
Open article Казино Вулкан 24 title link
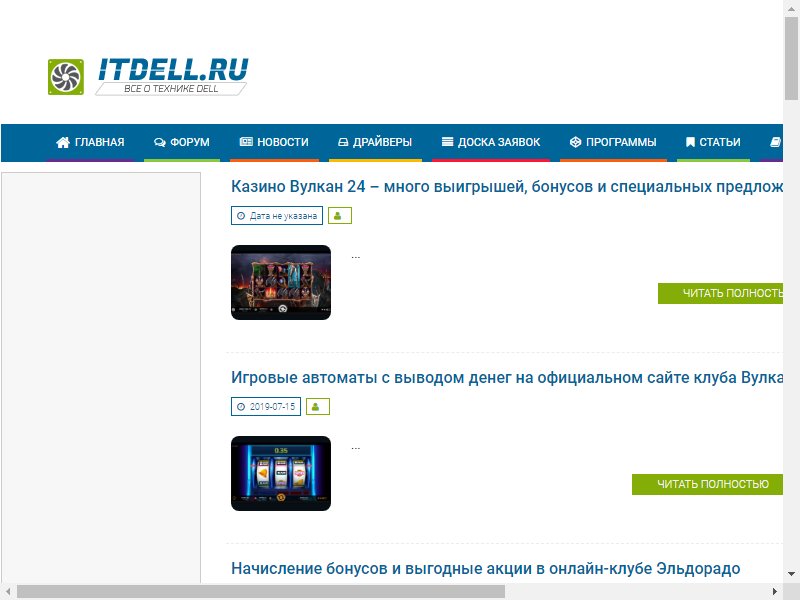pyautogui.click(x=507, y=187)
